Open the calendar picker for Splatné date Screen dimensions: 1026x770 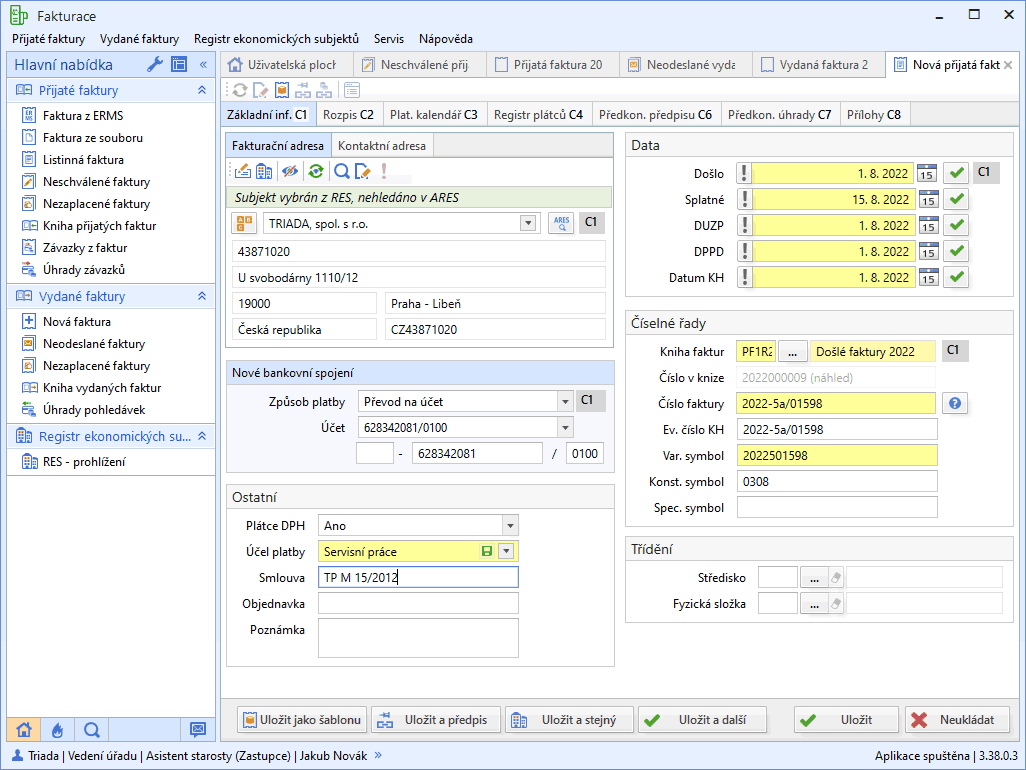click(x=927, y=199)
